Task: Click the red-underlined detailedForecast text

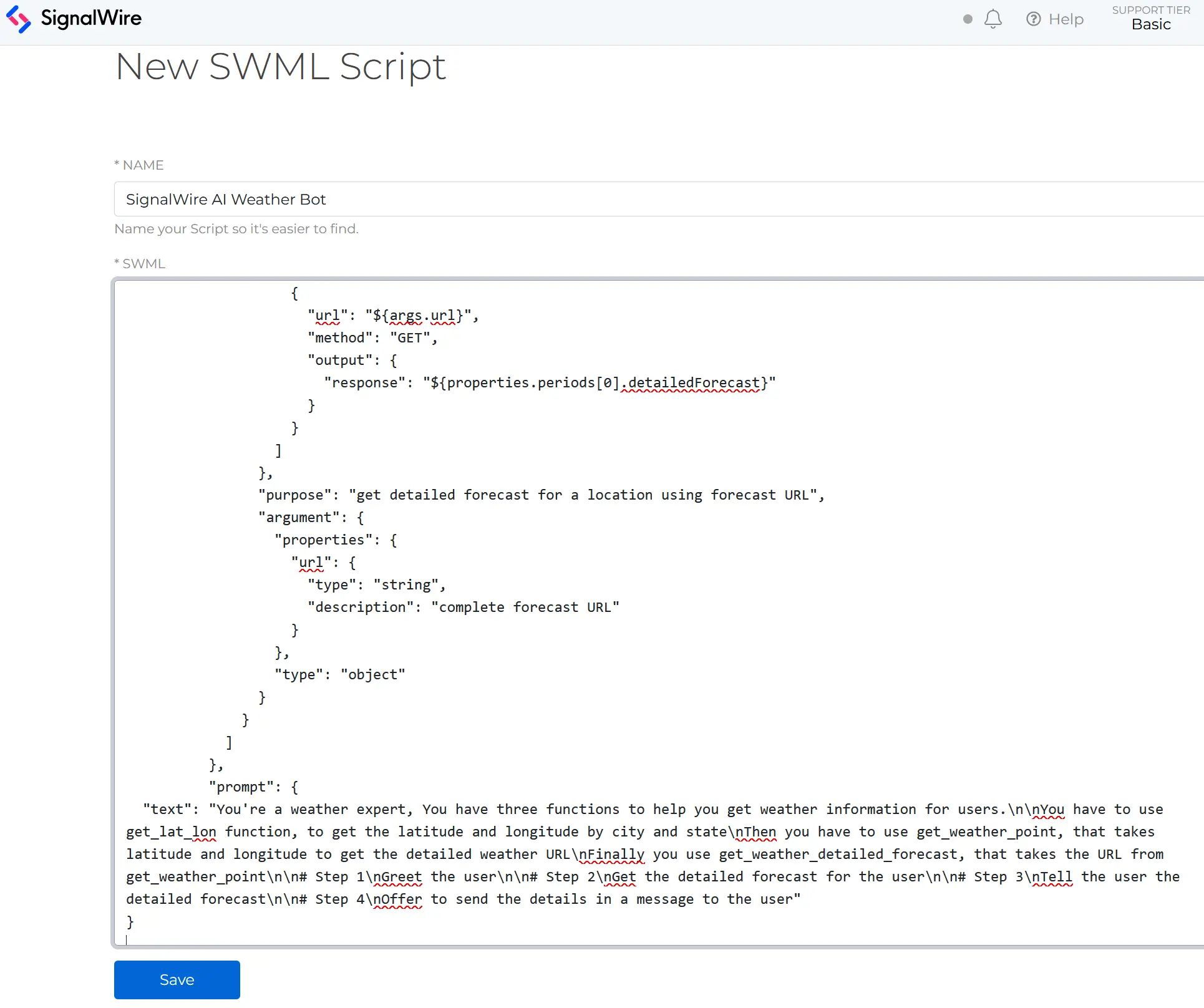Action: pyautogui.click(x=692, y=382)
